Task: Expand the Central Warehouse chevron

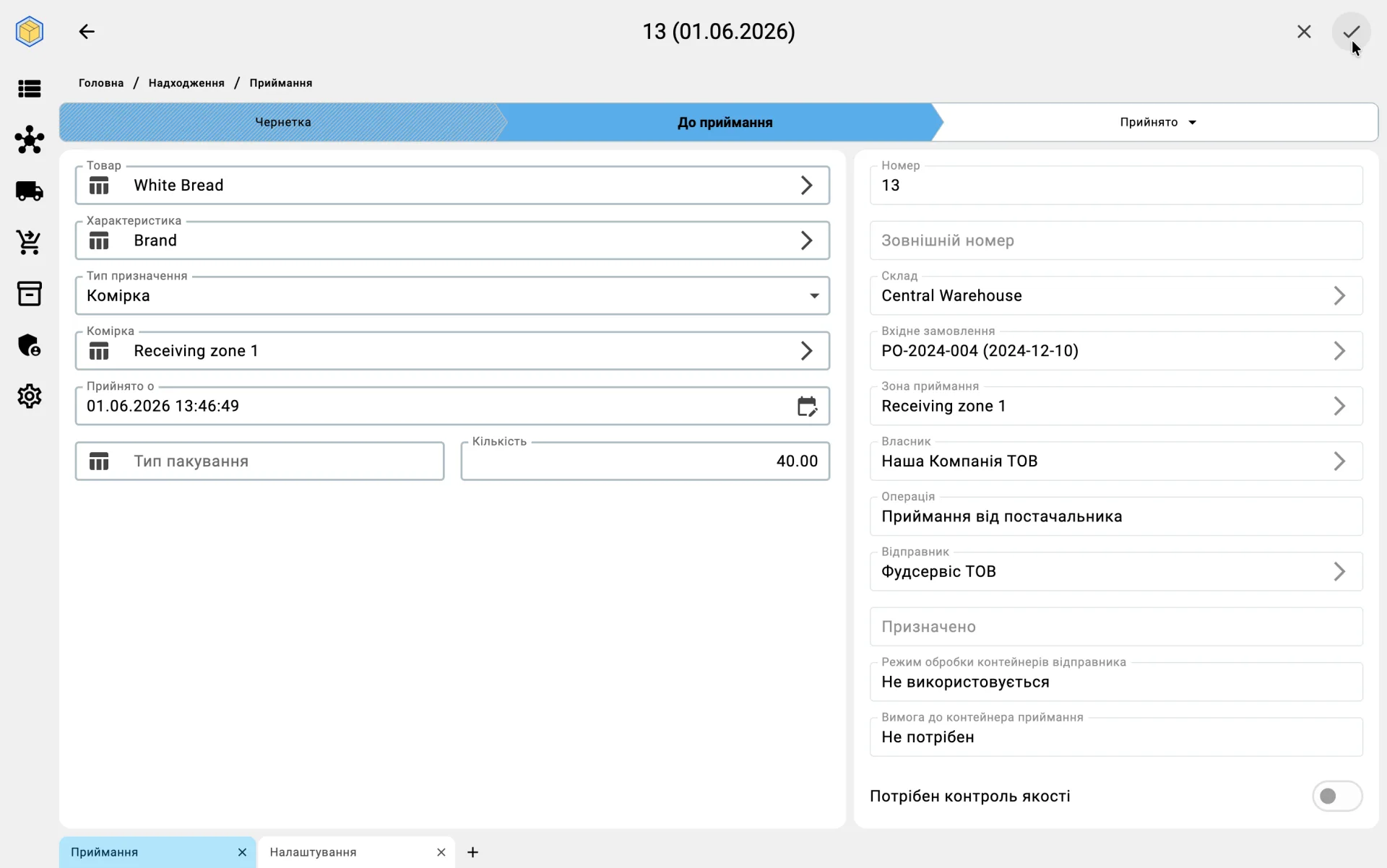Action: click(1339, 296)
